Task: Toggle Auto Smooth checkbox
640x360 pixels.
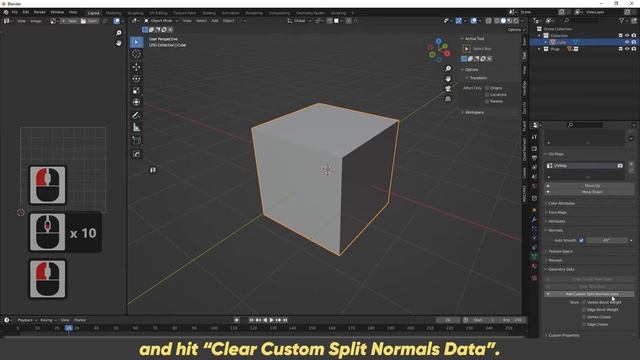Action: (x=581, y=240)
